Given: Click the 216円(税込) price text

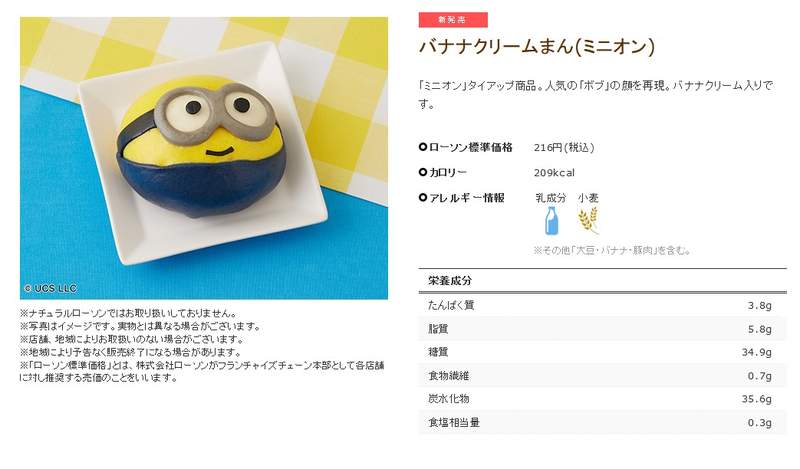Looking at the screenshot, I should [564, 147].
